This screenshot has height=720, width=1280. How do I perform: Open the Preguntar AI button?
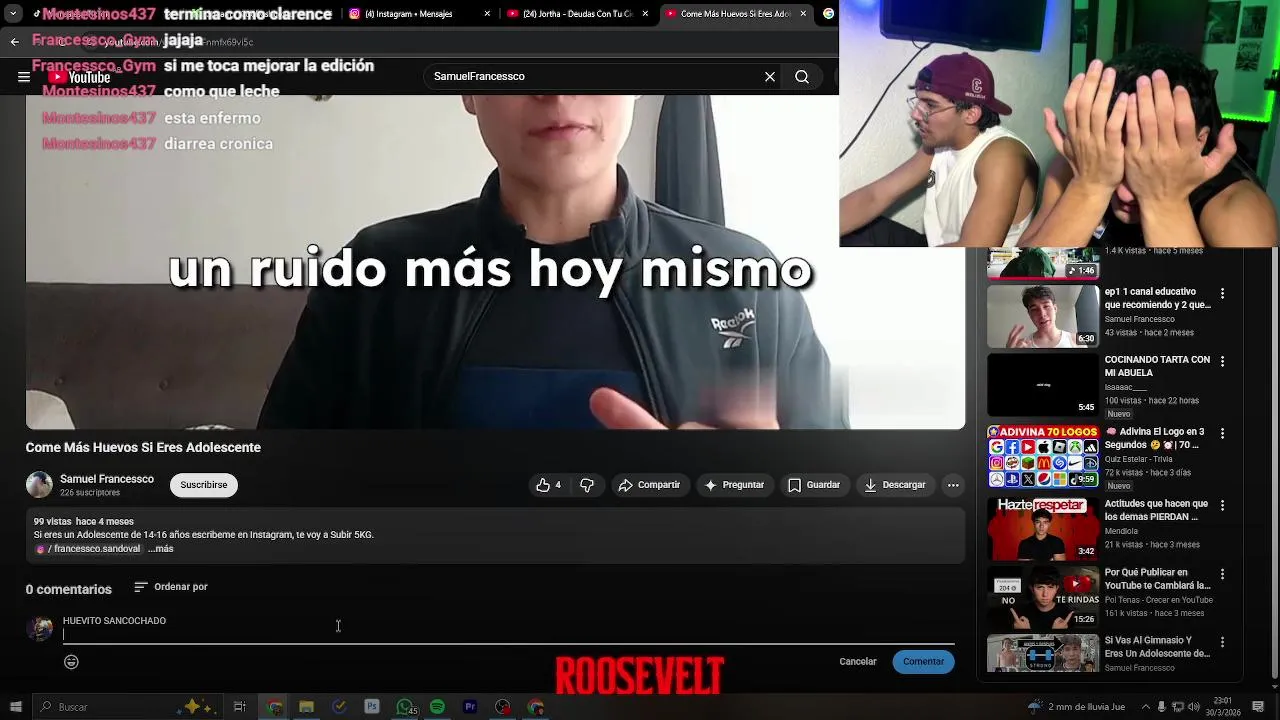(734, 485)
